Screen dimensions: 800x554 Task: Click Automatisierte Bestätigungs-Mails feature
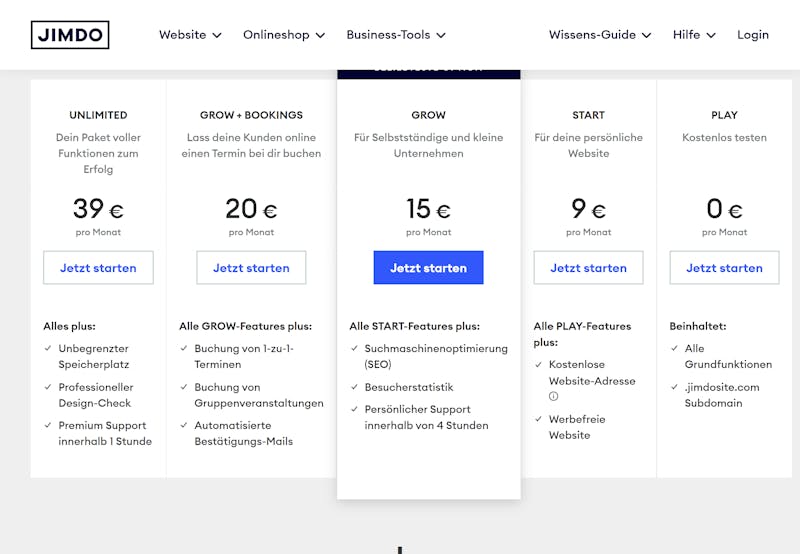tap(243, 433)
